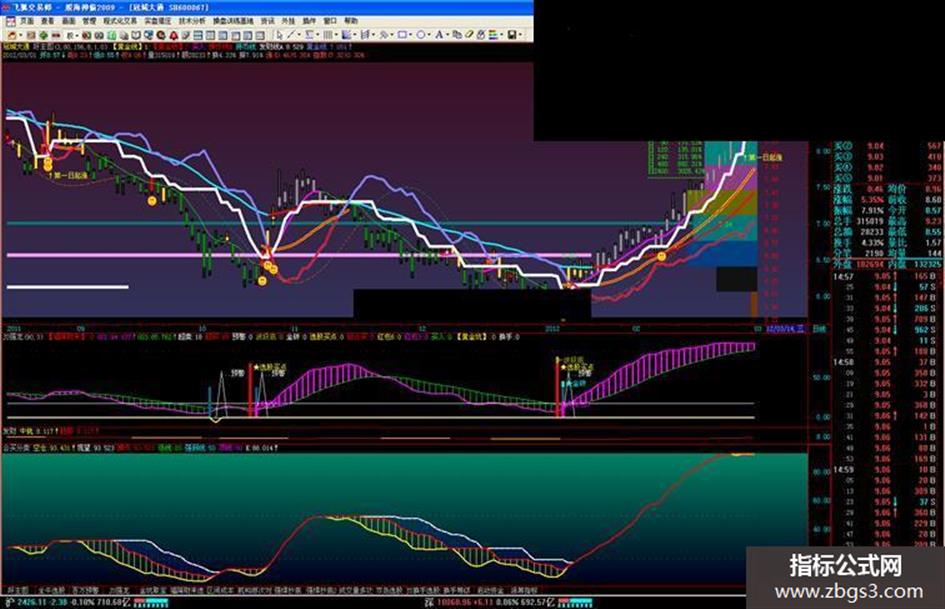Open the 操盘训练基地 menu
Viewport: 945px width, 609px height.
click(233, 21)
